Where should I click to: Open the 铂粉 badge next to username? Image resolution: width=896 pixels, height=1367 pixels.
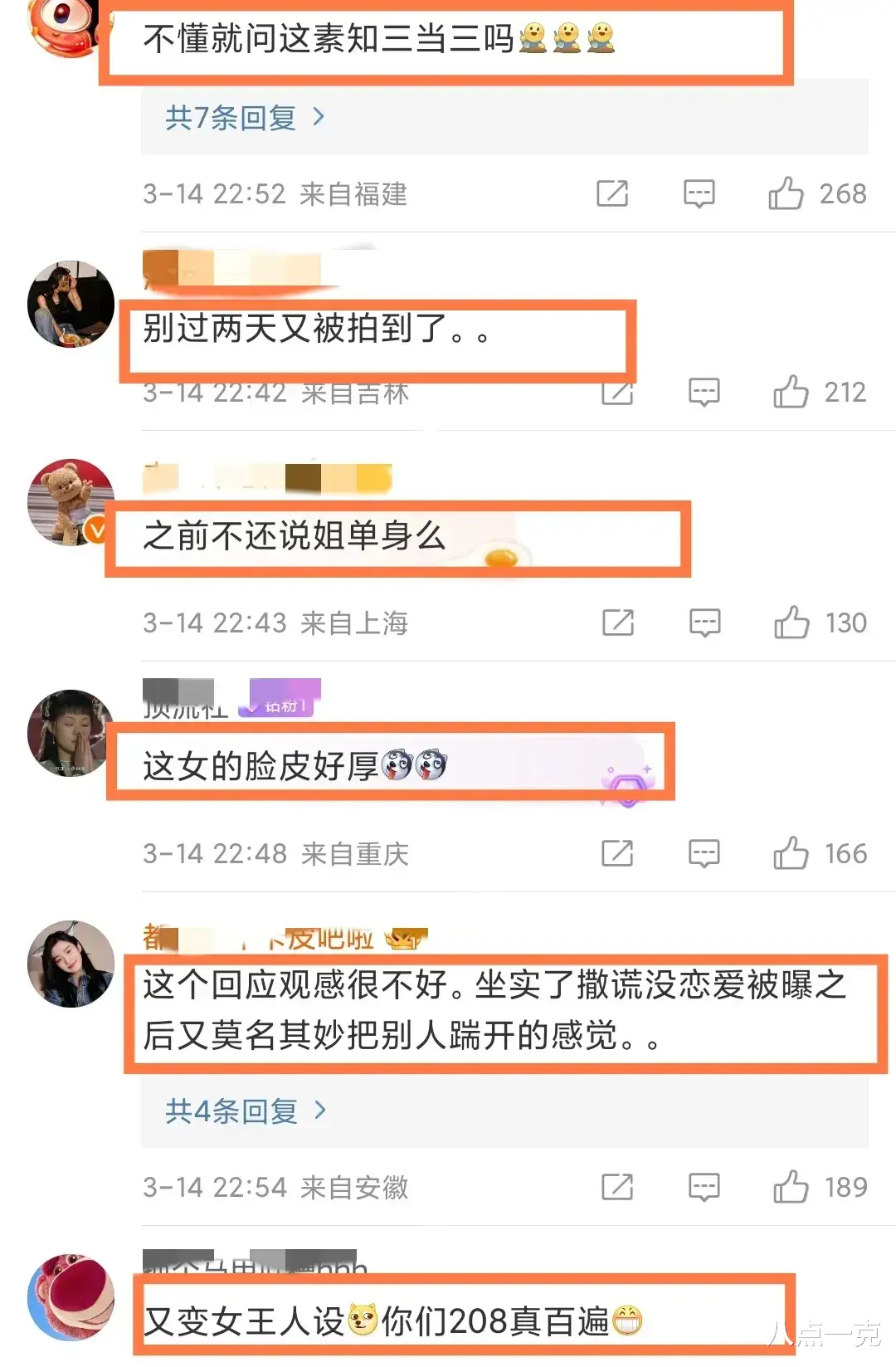(280, 699)
